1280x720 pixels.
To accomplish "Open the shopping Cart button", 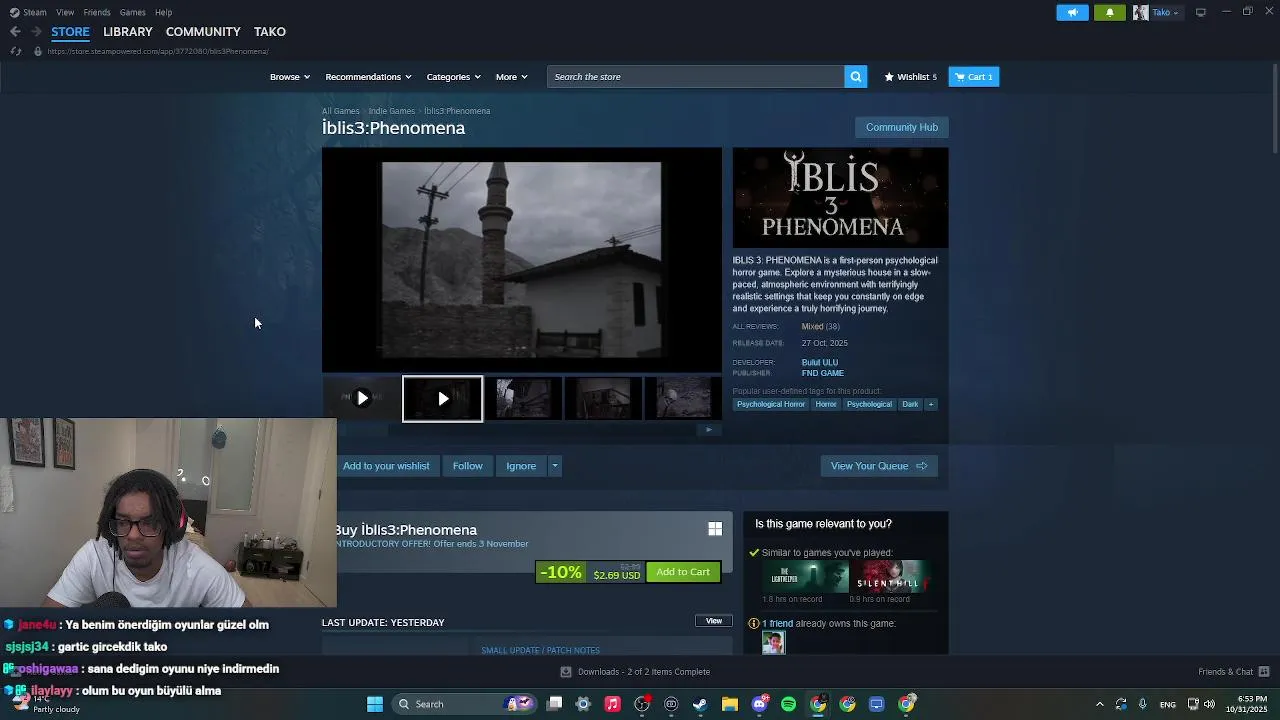I will click(x=973, y=77).
